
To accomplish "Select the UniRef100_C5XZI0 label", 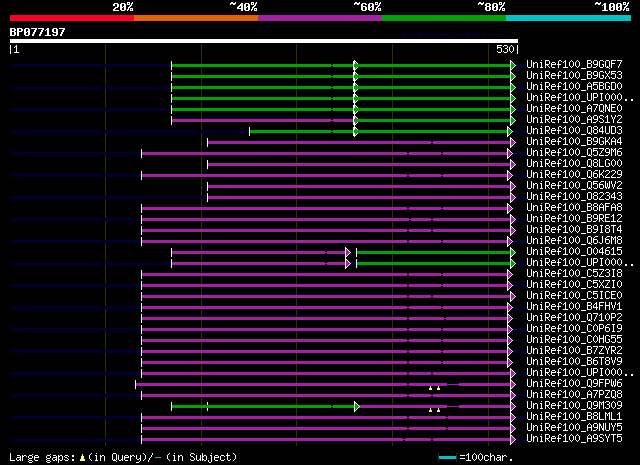I will click(574, 285).
